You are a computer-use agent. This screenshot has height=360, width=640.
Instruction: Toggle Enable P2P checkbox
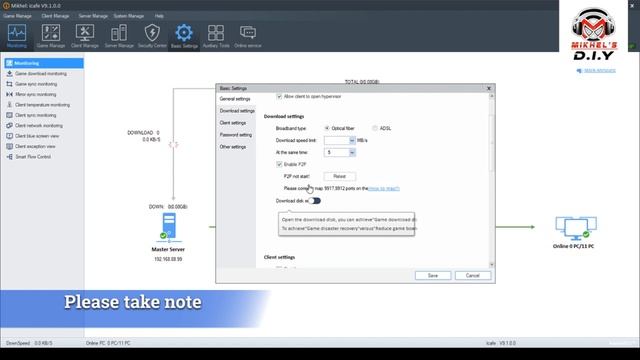[x=279, y=164]
